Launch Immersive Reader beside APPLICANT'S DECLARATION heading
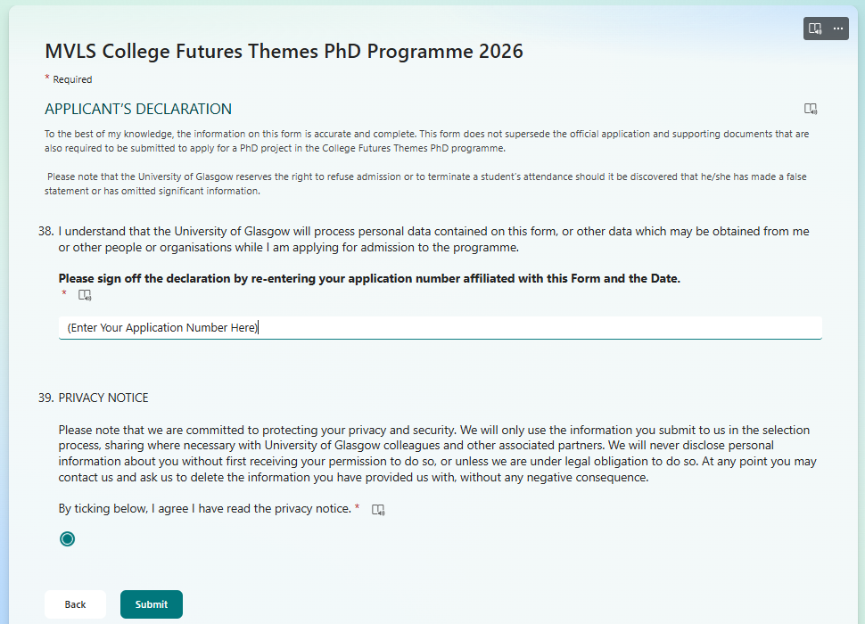865x624 pixels. pos(811,109)
